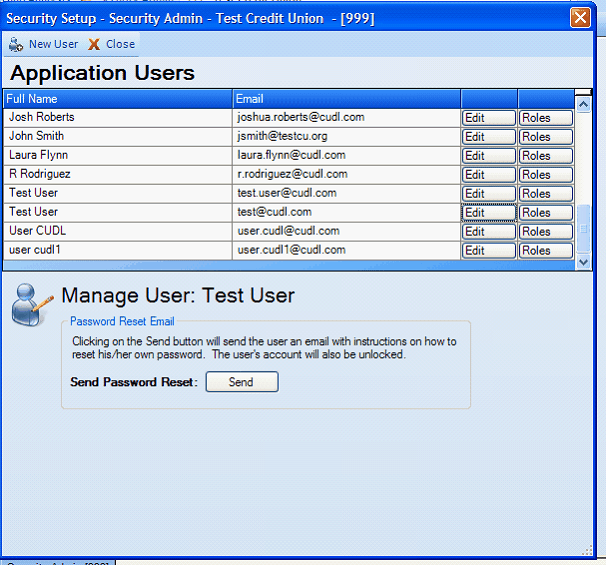The image size is (607, 566).
Task: Edit the R Rodriguez user
Action: point(489,175)
